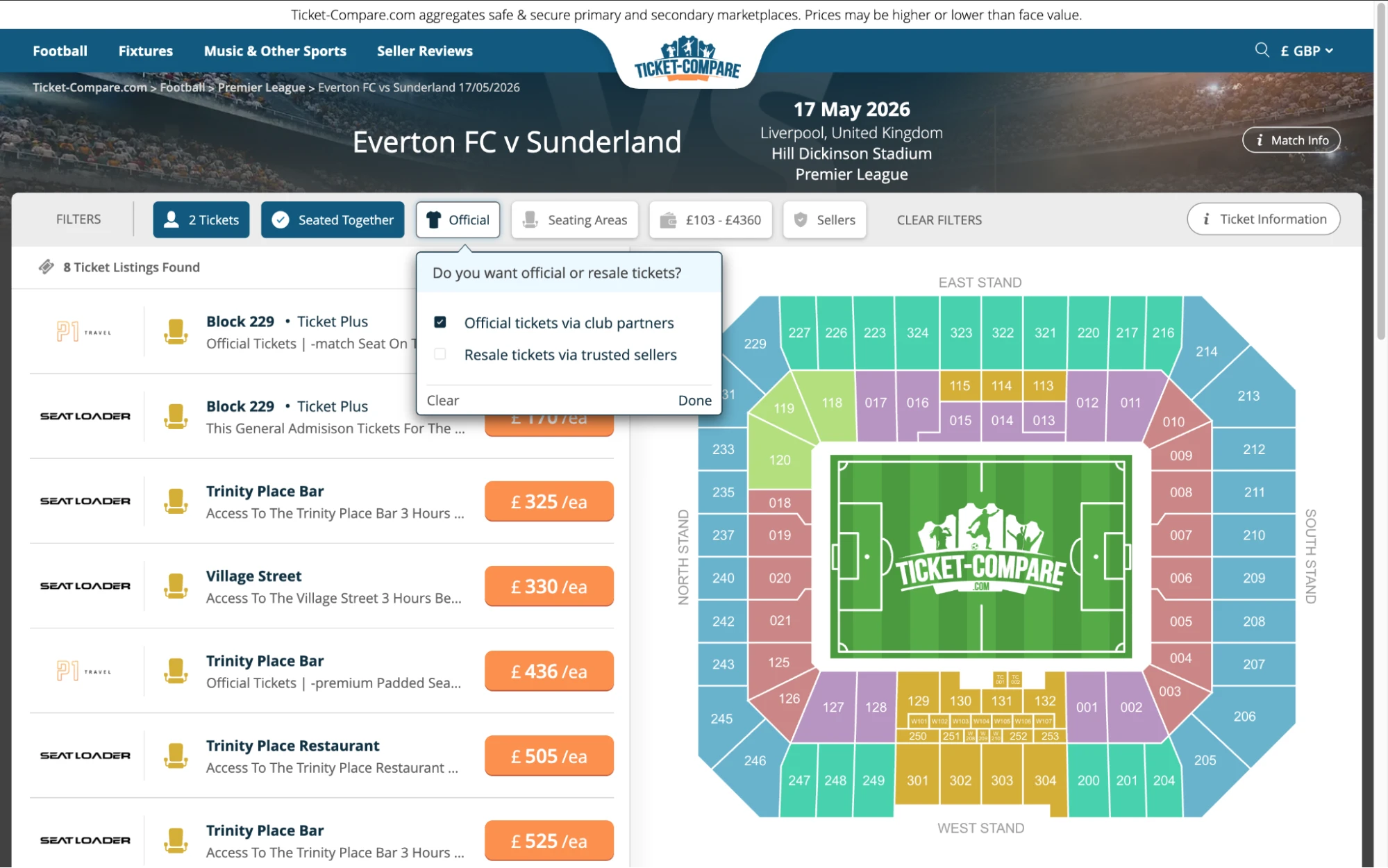1388x868 pixels.
Task: Click the £325 price for Trinity Place Bar
Action: (x=549, y=501)
